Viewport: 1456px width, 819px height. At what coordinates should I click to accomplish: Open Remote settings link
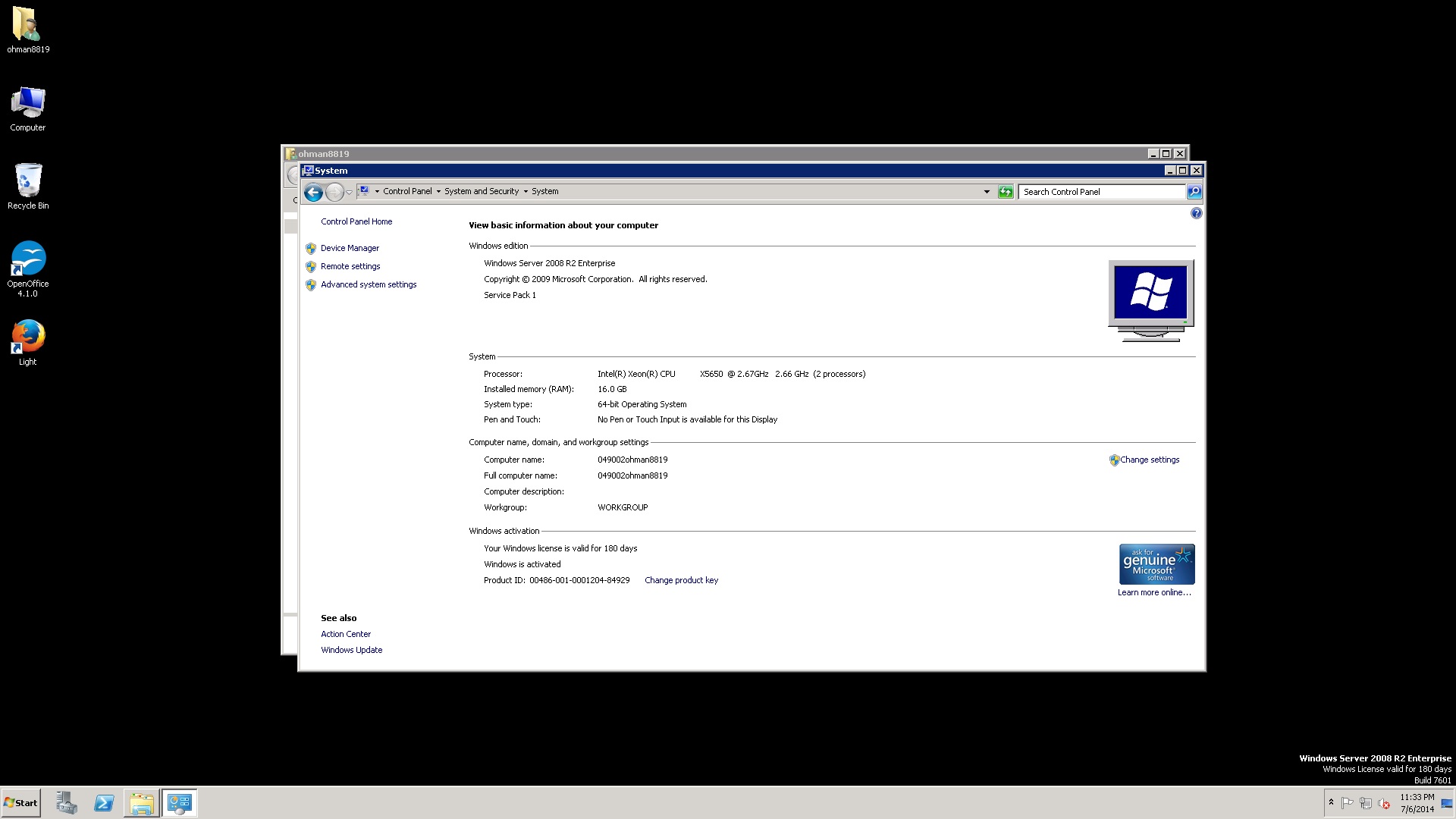[350, 266]
